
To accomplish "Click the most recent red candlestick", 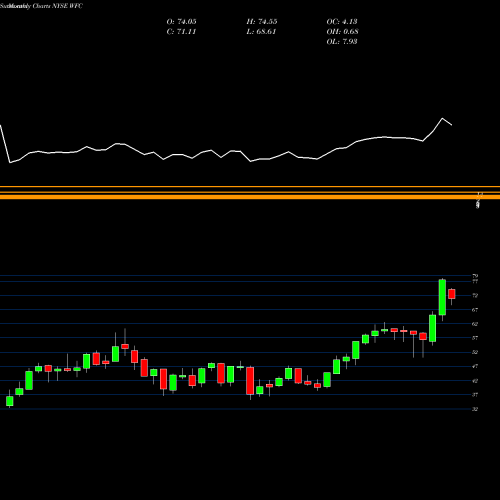I will 452,294.
